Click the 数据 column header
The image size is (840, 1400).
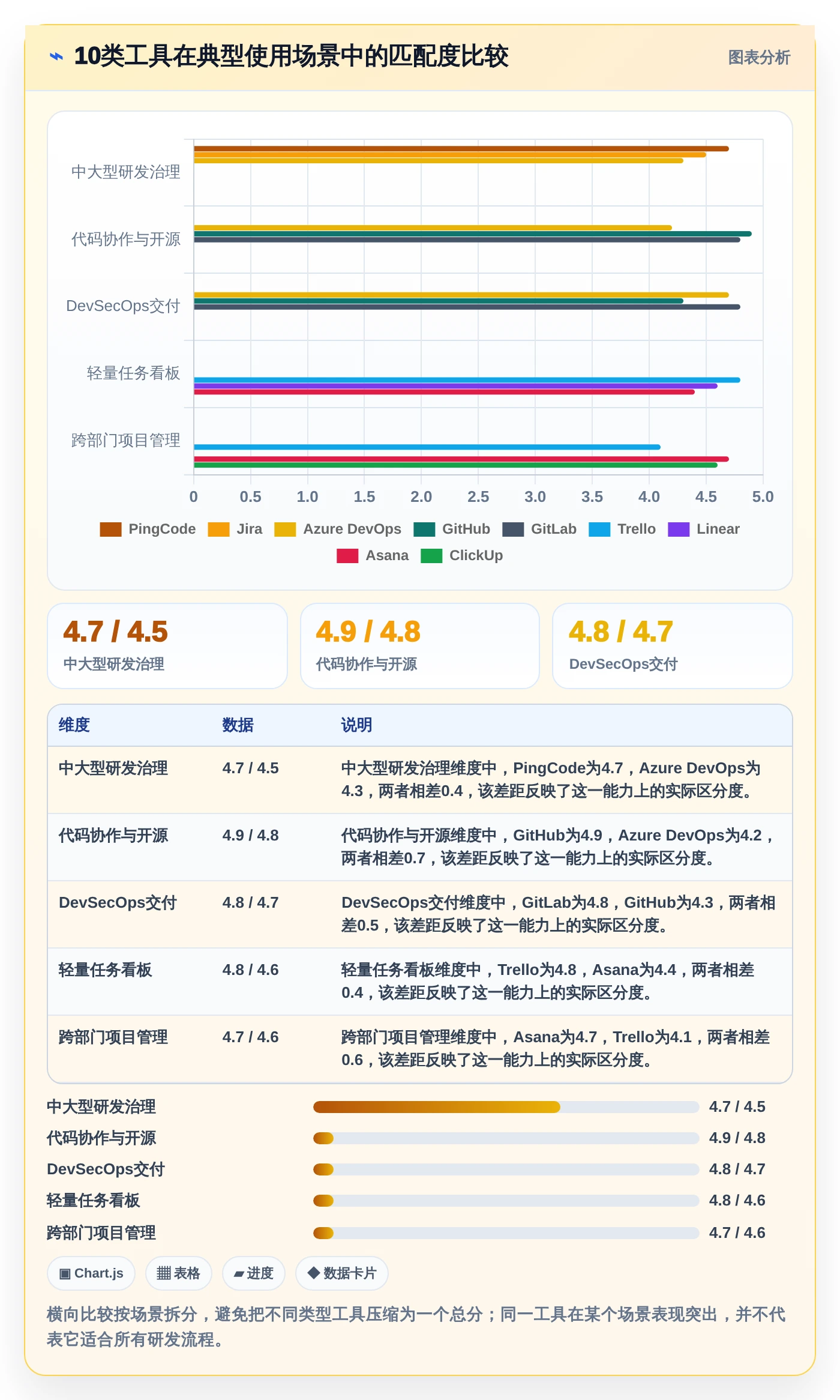point(238,725)
